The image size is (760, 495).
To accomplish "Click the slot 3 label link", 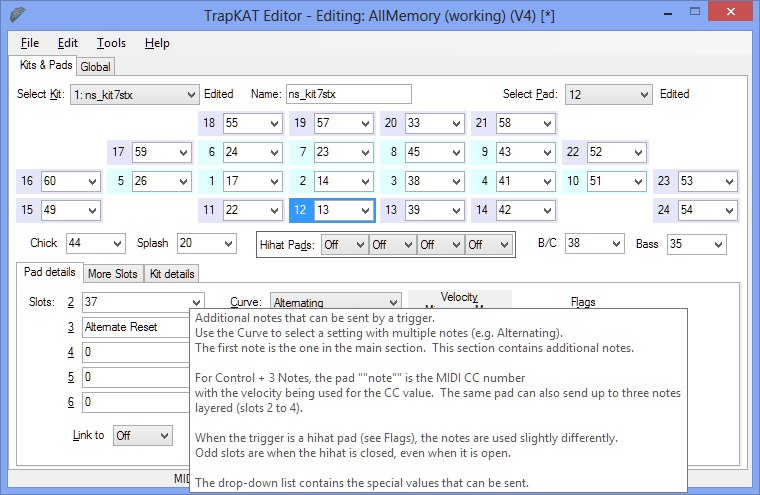I will coord(71,327).
